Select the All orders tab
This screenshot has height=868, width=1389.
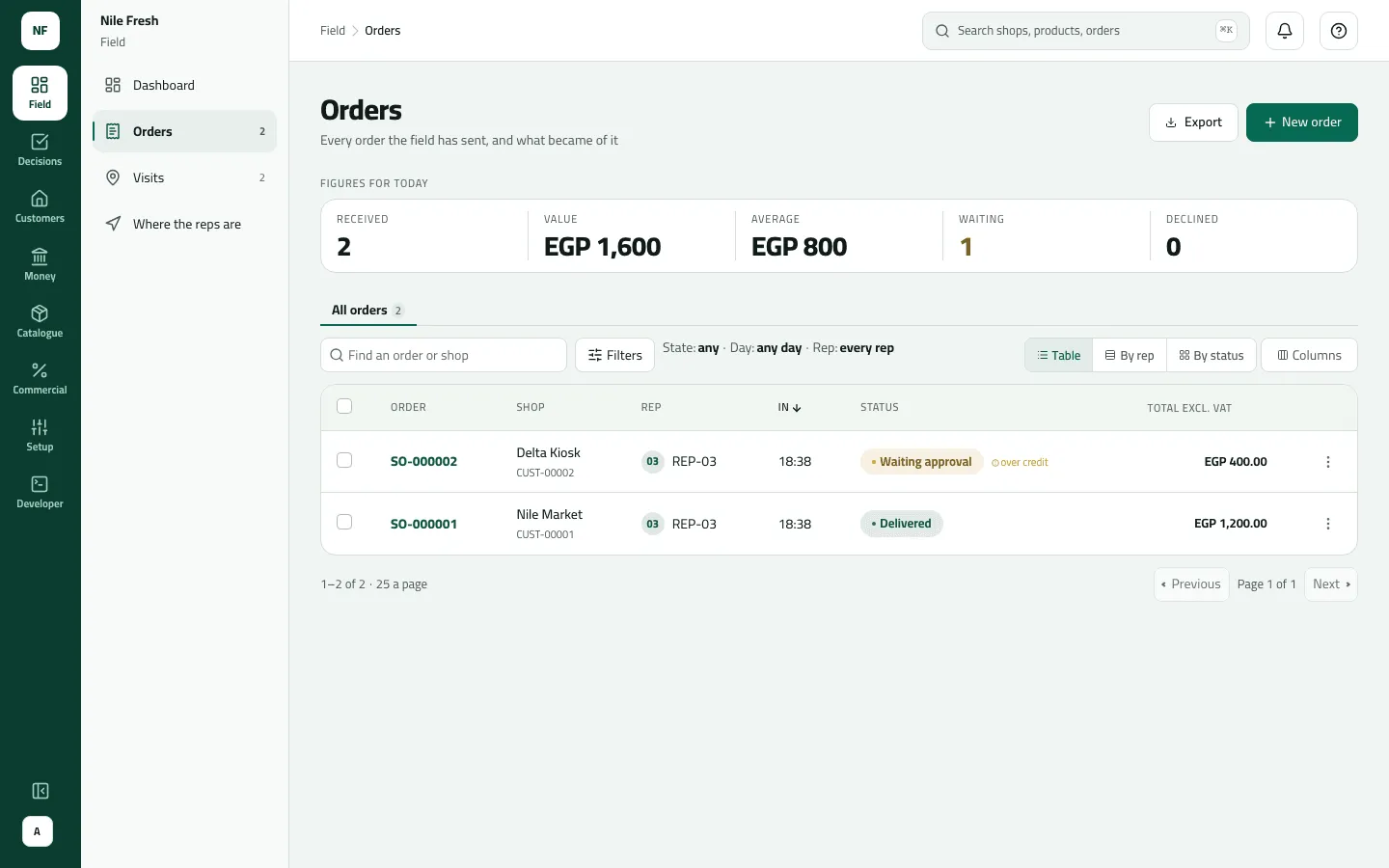click(x=368, y=311)
